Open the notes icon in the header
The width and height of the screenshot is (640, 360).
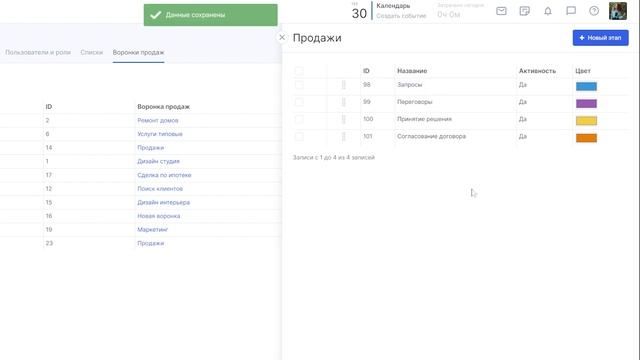click(x=524, y=11)
